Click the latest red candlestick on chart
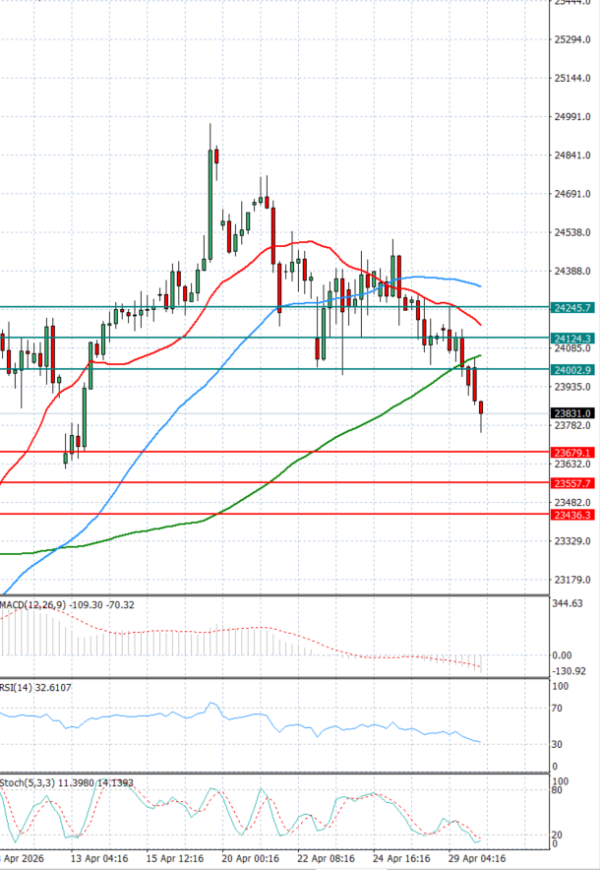This screenshot has height=870, width=600. point(482,407)
